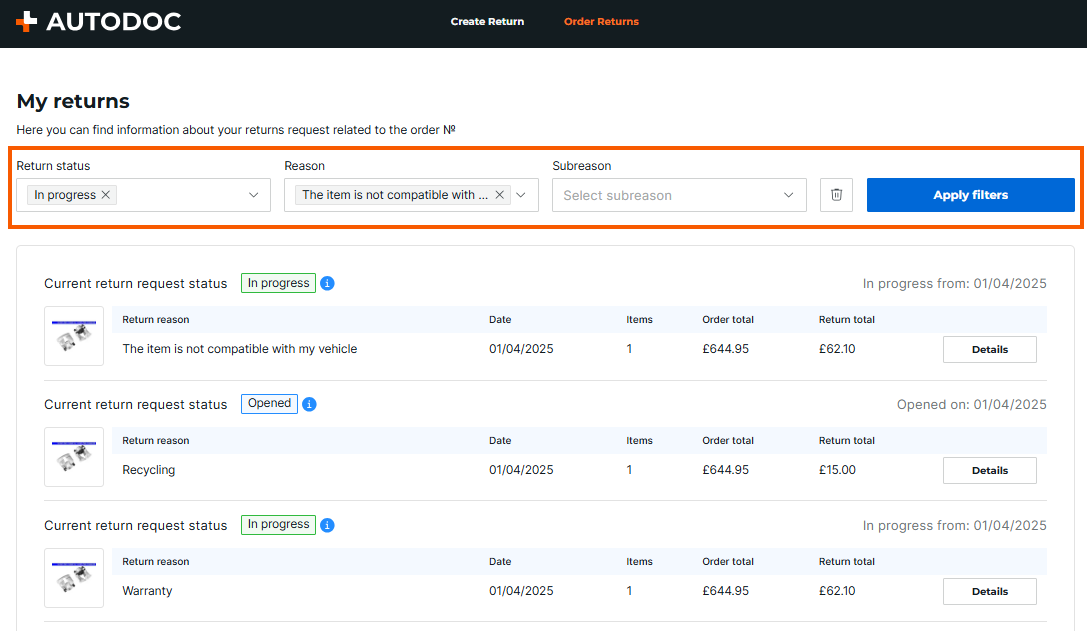Switch to the Order Returns tab

click(601, 21)
